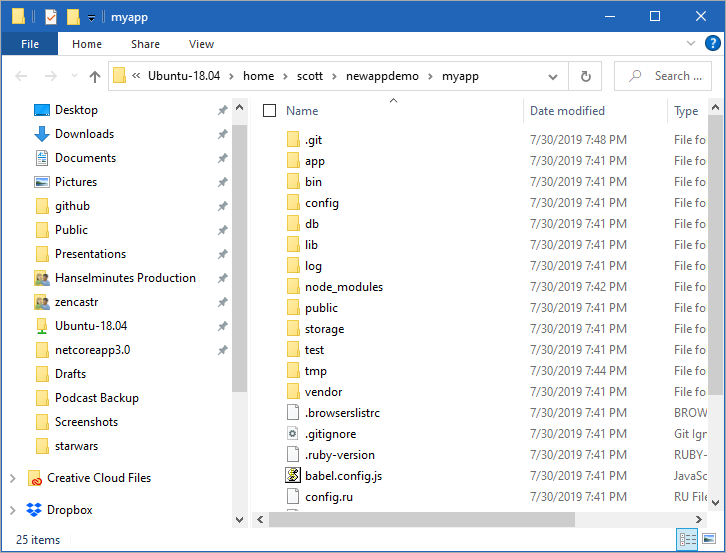This screenshot has height=553, width=726.
Task: Toggle the select all items checkbox
Action: pos(269,111)
